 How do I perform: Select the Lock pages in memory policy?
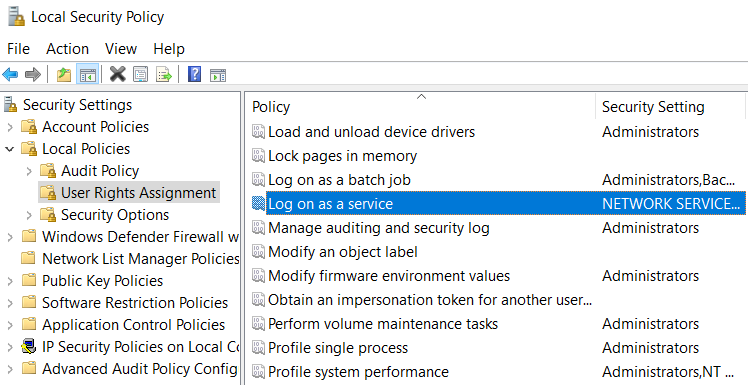pos(343,156)
